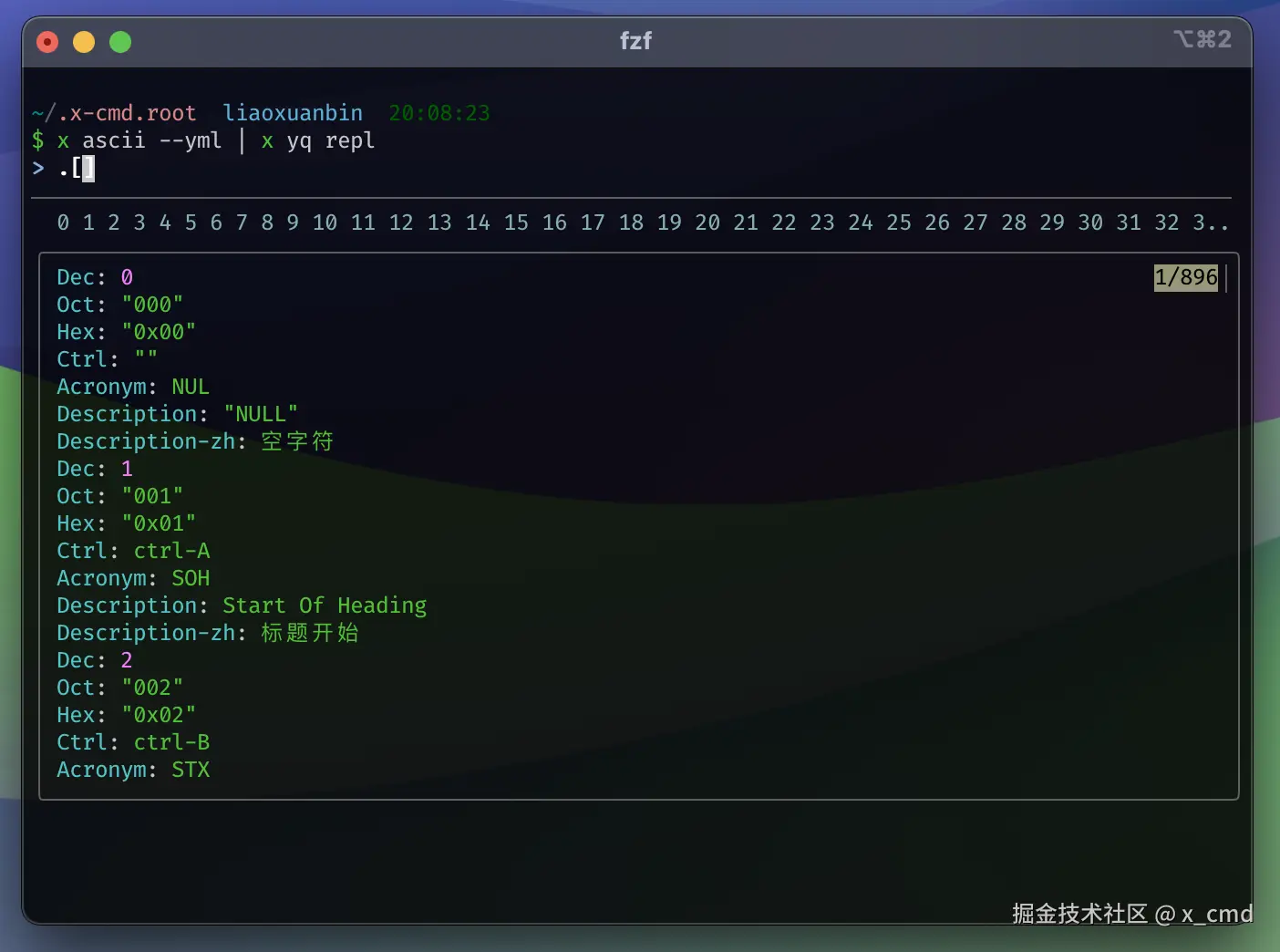Screen dimensions: 1280x952
Task: Select index 28 in the candidate list
Action: click(x=1014, y=222)
